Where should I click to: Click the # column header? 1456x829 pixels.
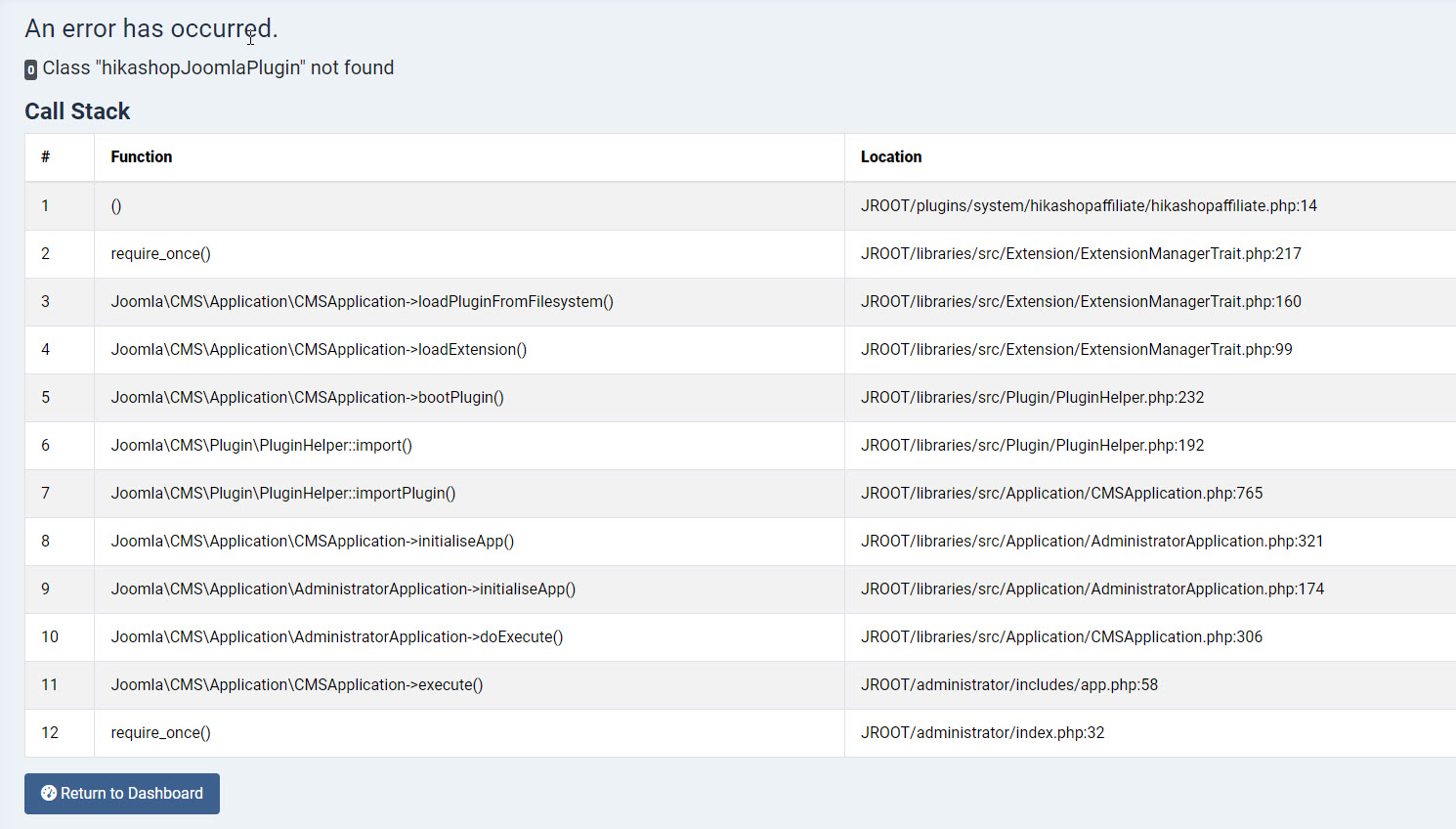(x=46, y=157)
